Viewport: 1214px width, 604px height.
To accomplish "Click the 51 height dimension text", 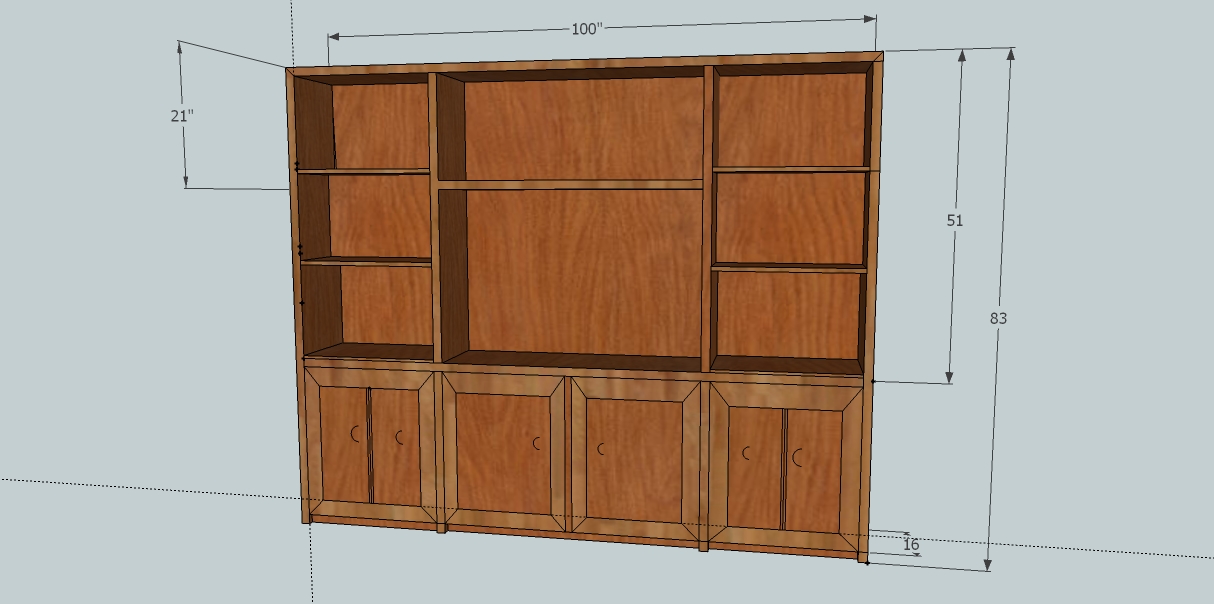I will point(955,220).
